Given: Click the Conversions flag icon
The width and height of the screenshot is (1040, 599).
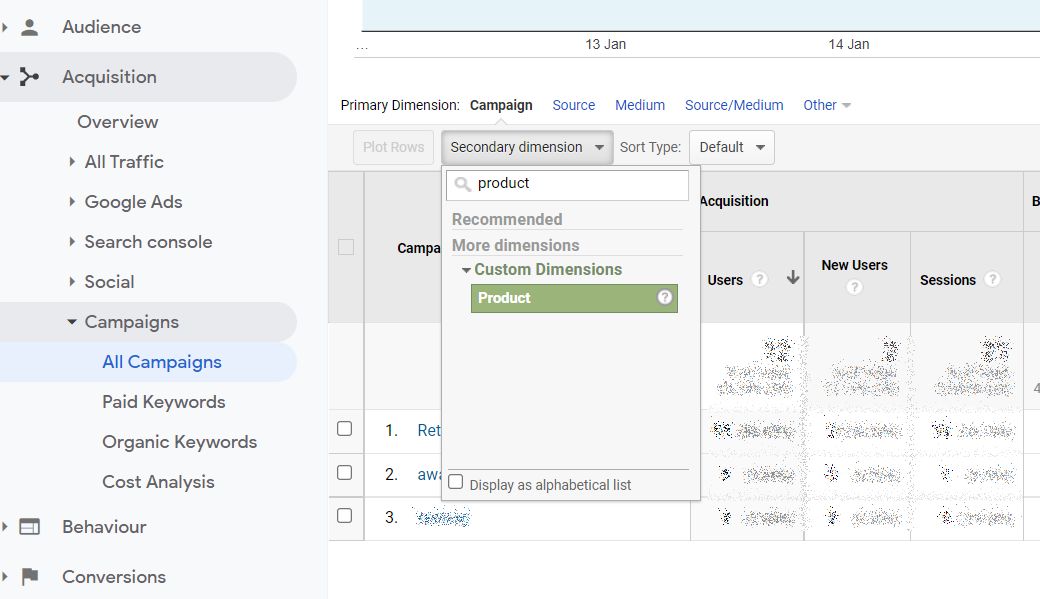Looking at the screenshot, I should pyautogui.click(x=30, y=577).
